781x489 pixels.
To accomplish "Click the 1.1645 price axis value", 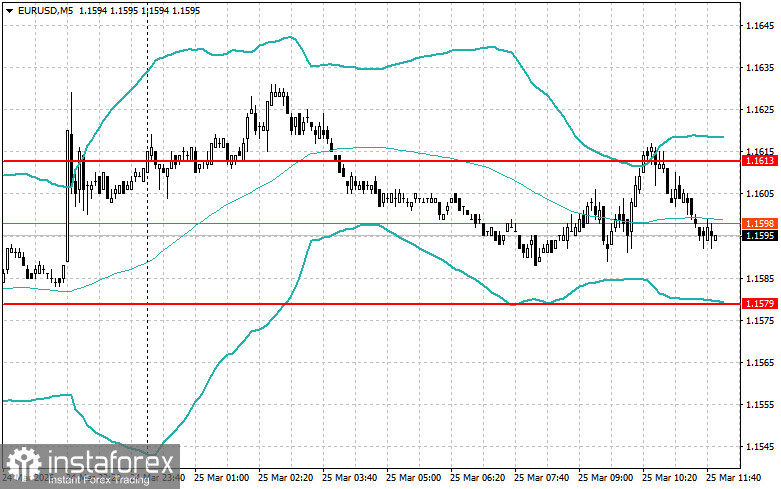I will point(760,25).
